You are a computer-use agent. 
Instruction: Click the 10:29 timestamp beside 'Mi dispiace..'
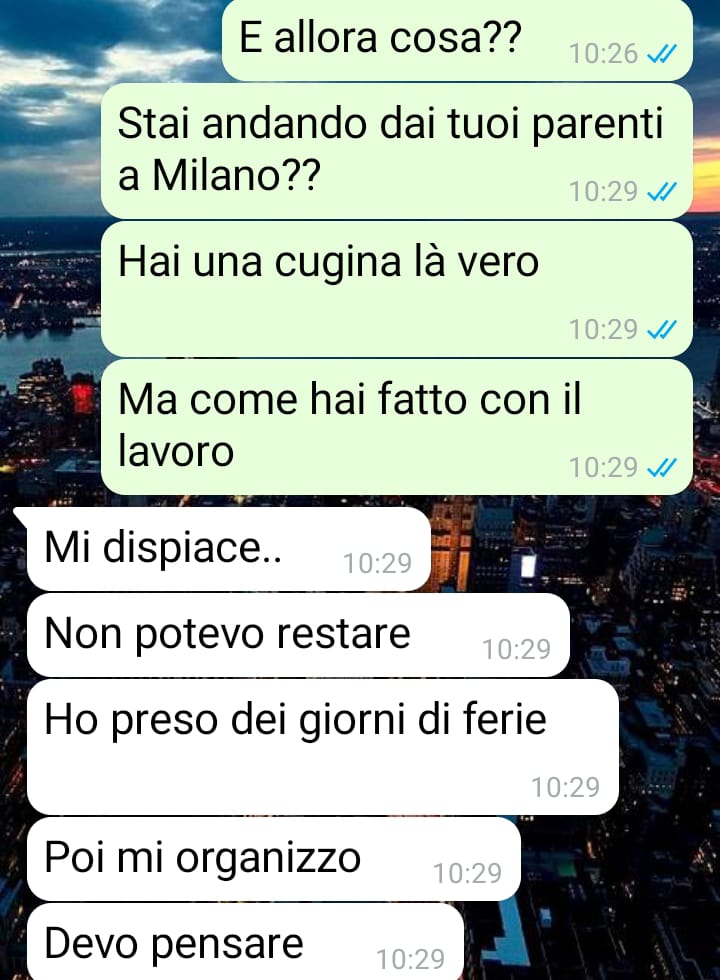click(378, 564)
